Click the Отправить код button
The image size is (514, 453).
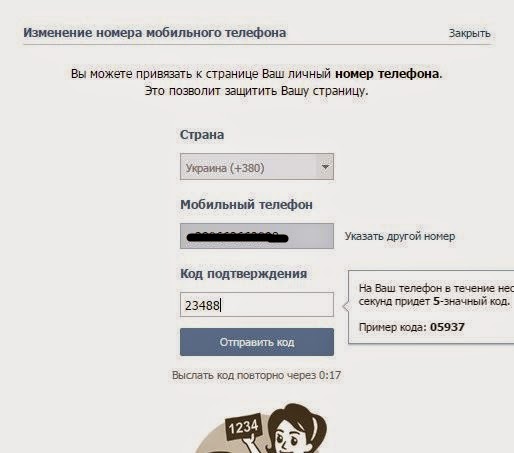[x=257, y=342]
